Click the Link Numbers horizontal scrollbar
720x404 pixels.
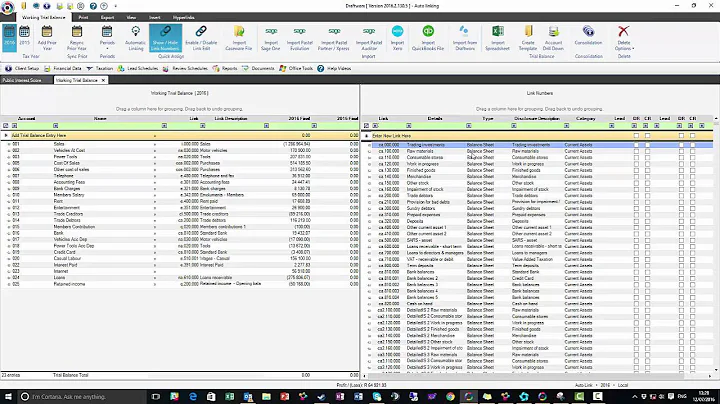point(537,376)
